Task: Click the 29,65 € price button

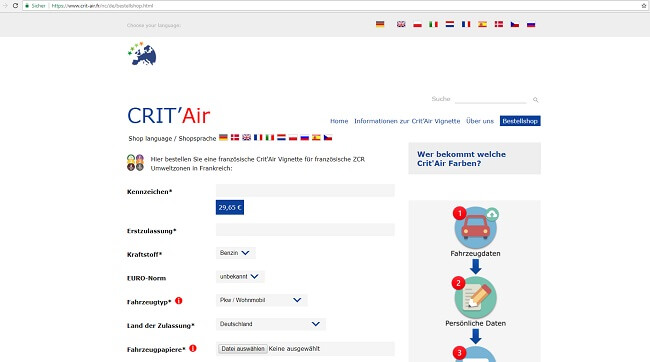Action: [x=230, y=207]
